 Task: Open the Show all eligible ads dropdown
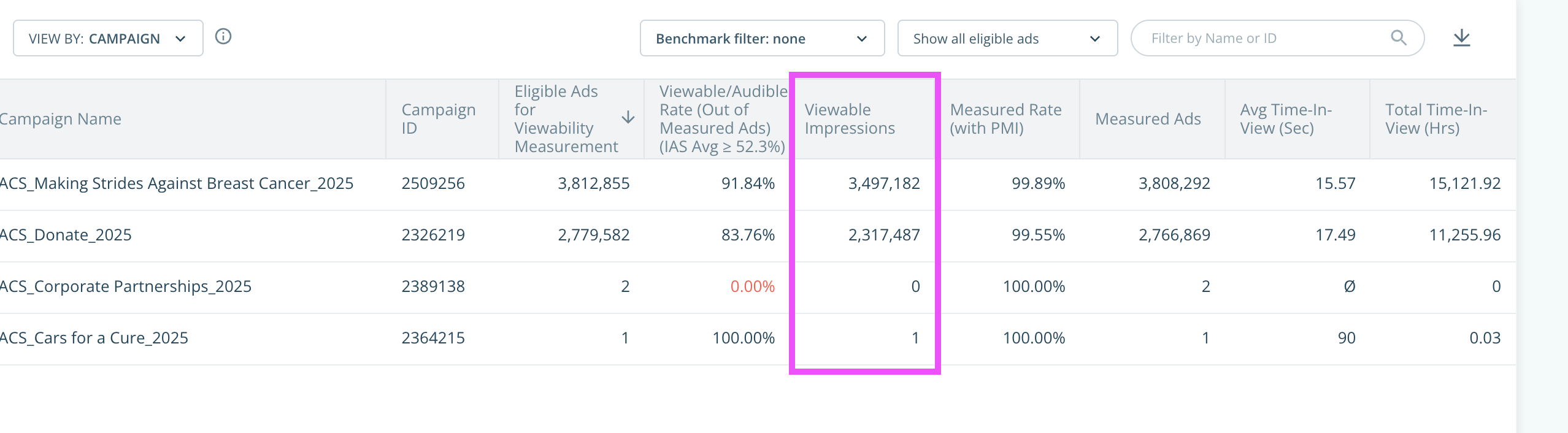(1007, 39)
